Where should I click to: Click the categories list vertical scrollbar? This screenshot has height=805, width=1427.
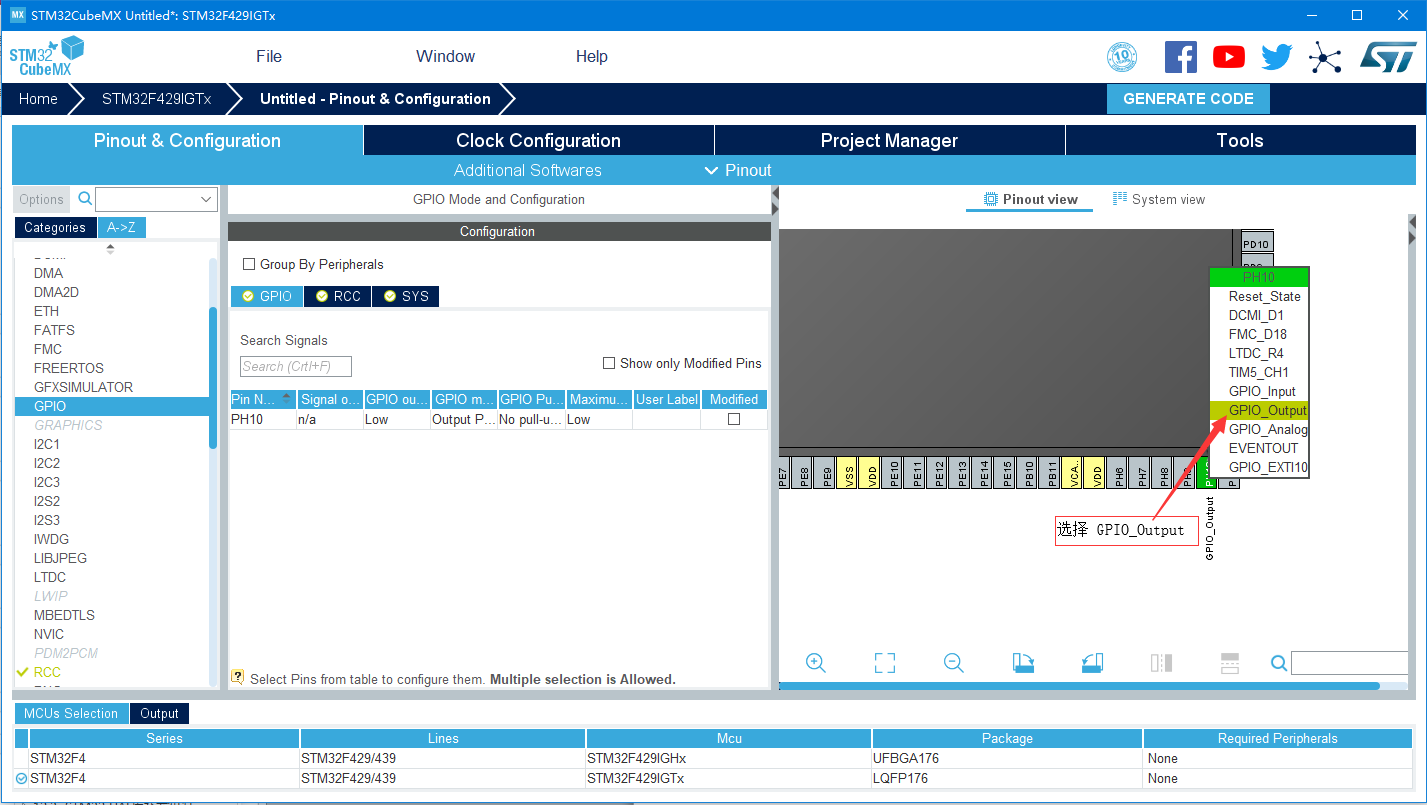tap(213, 378)
